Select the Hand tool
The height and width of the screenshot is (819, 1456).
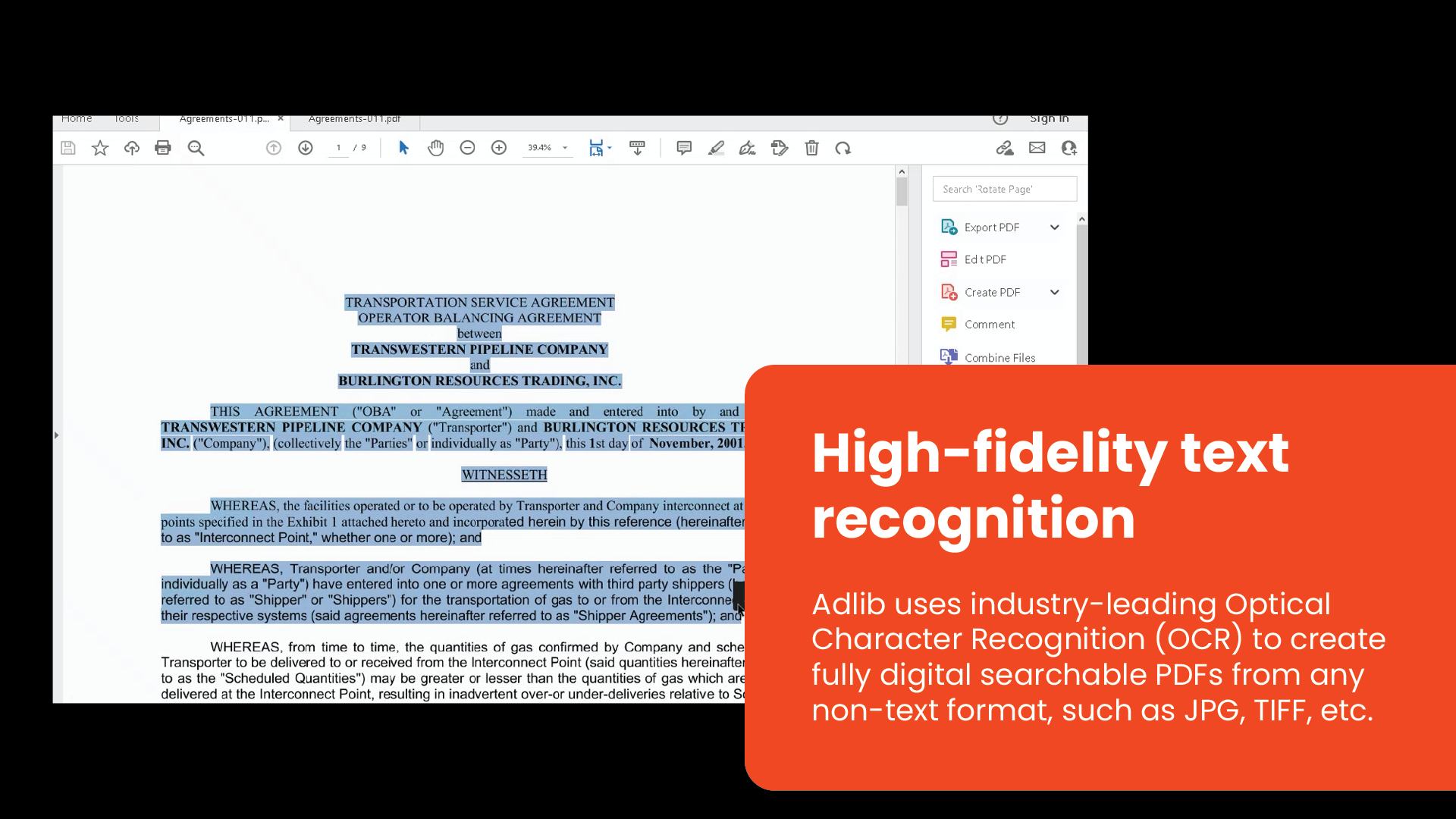(436, 148)
